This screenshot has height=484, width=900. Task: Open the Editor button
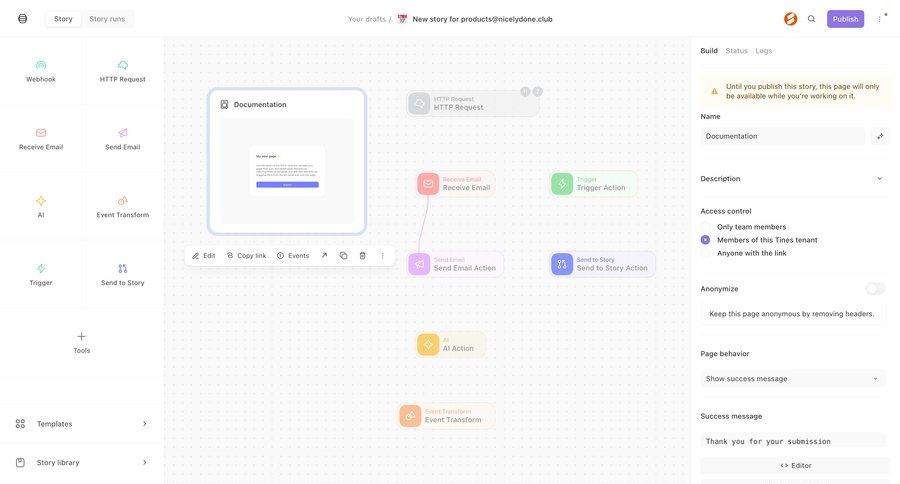(795, 466)
